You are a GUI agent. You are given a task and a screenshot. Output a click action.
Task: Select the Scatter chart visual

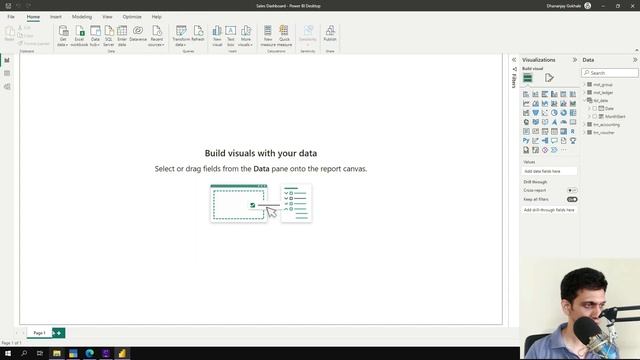[545, 113]
